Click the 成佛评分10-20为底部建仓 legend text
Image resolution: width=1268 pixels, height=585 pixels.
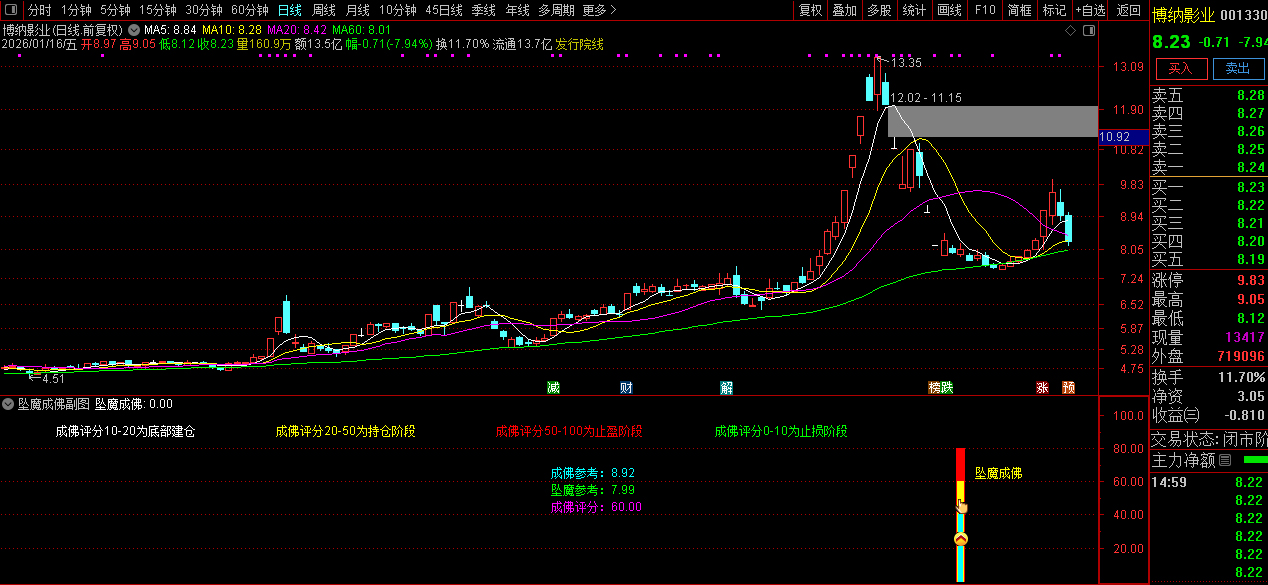click(125, 432)
